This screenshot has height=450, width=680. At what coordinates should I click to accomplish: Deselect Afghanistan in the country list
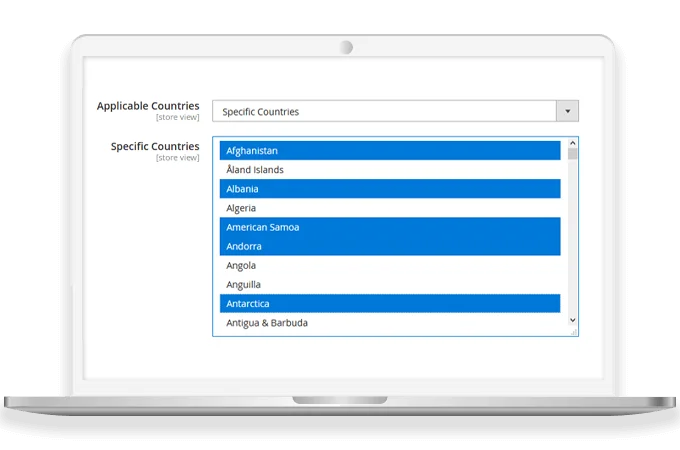click(x=390, y=151)
